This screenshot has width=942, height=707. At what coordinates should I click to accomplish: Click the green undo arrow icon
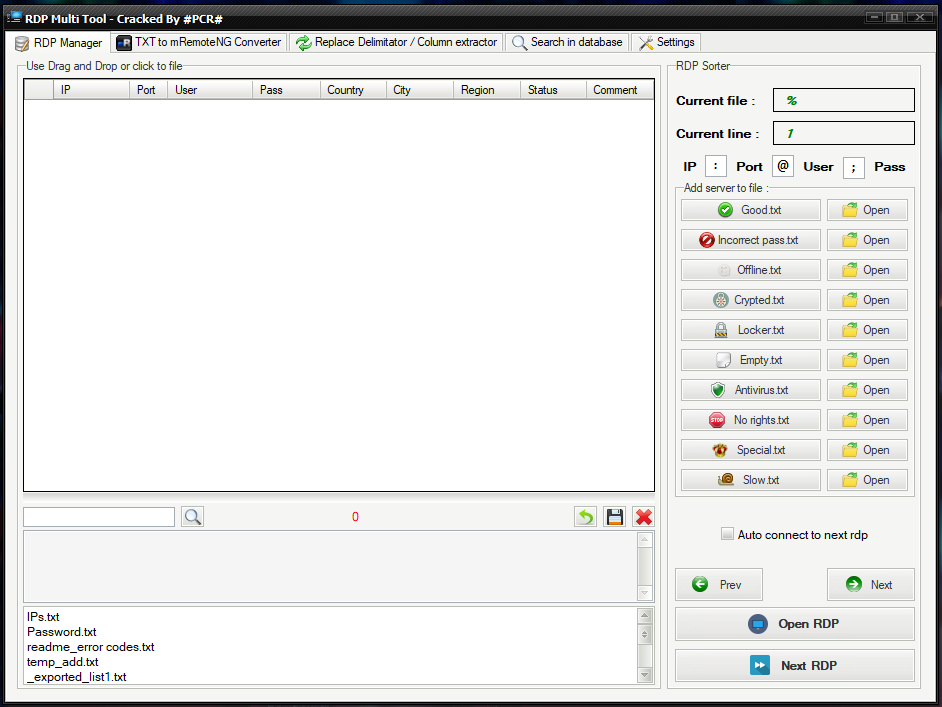585,516
